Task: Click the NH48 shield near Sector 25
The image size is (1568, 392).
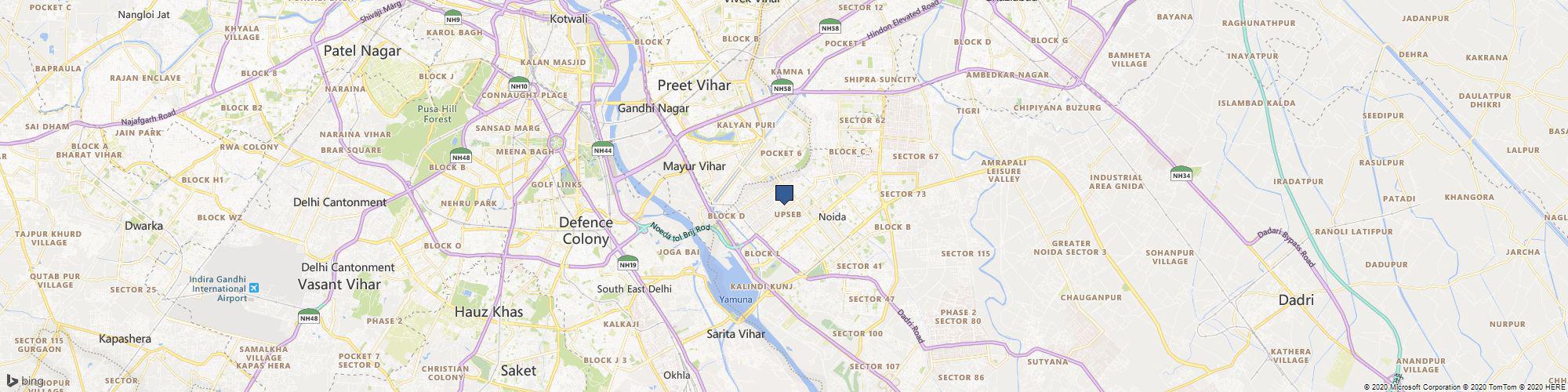Action: tap(309, 315)
